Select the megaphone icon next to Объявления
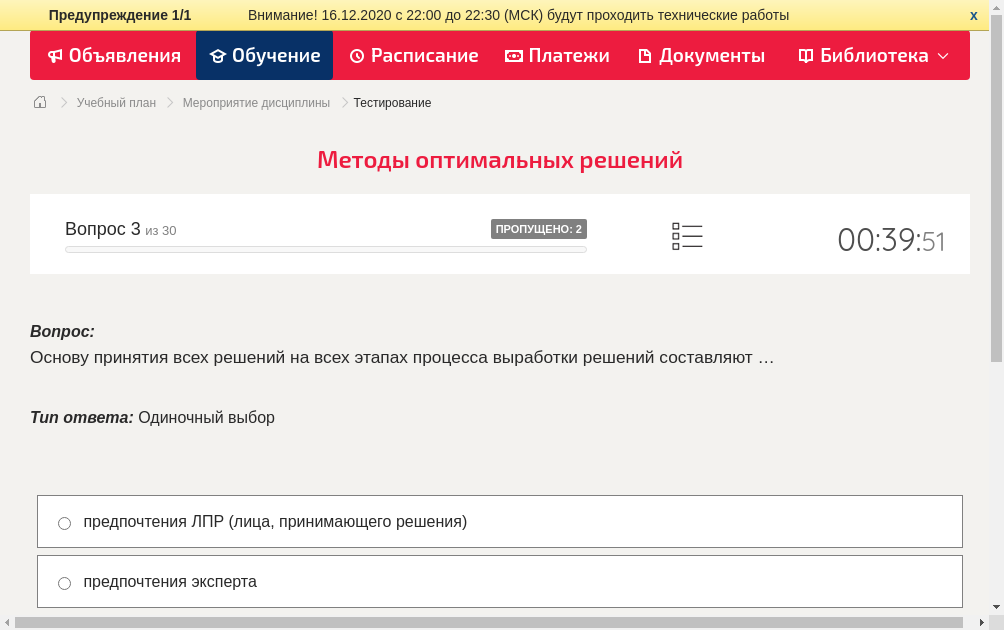The width and height of the screenshot is (1004, 630). pyautogui.click(x=57, y=56)
